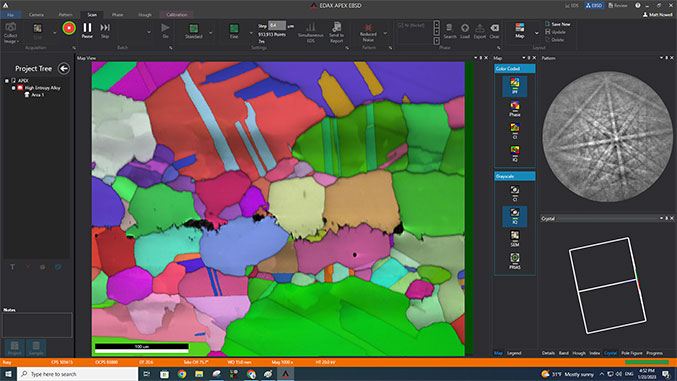
Task: Switch to the Pole Figure tab
Action: click(632, 353)
